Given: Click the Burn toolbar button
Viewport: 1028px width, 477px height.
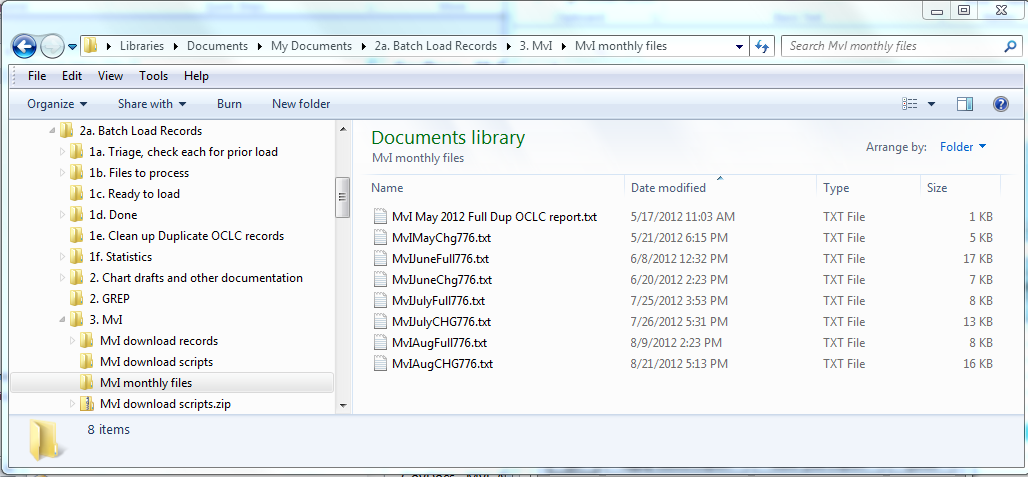Looking at the screenshot, I should (x=229, y=104).
